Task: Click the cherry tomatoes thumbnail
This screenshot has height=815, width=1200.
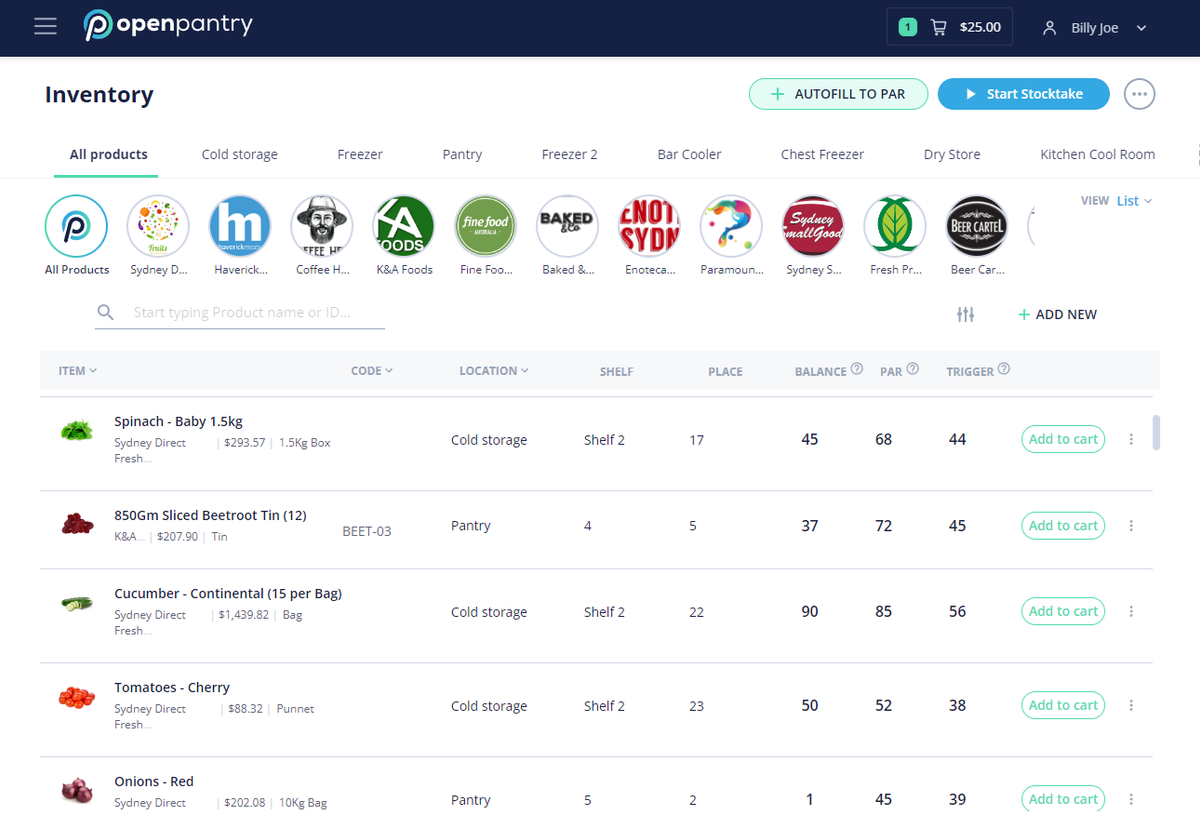Action: point(76,698)
